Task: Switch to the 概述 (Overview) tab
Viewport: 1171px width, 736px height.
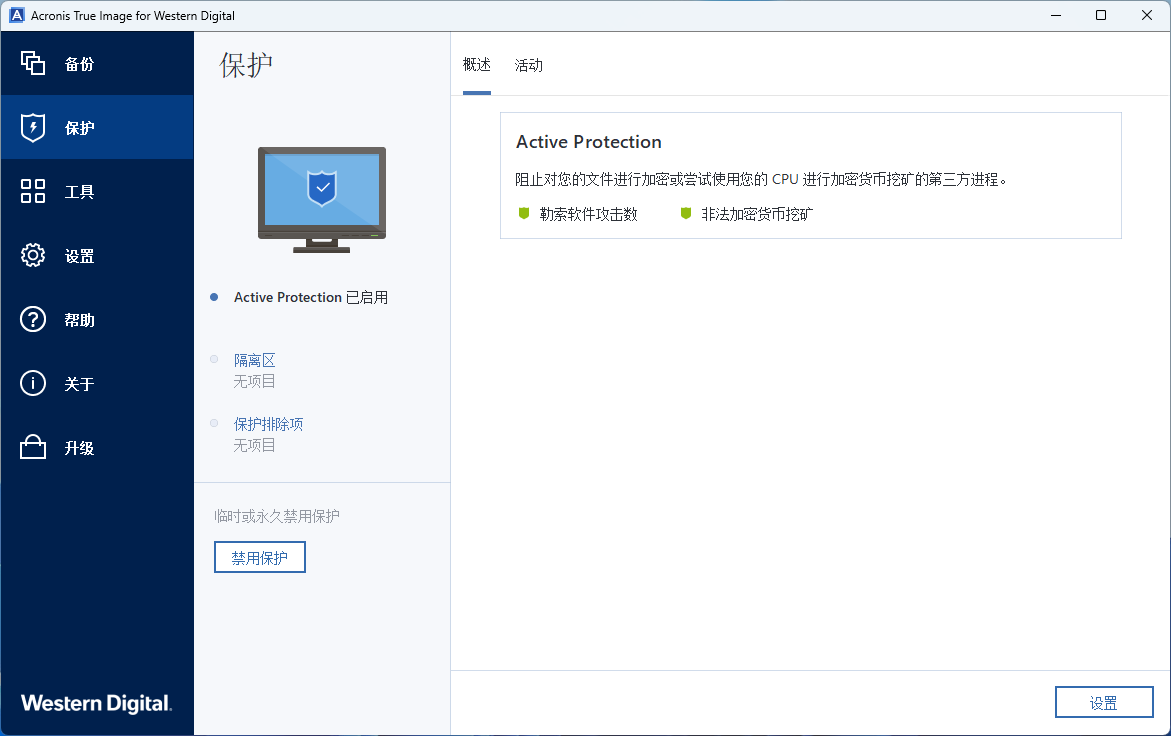Action: click(477, 65)
